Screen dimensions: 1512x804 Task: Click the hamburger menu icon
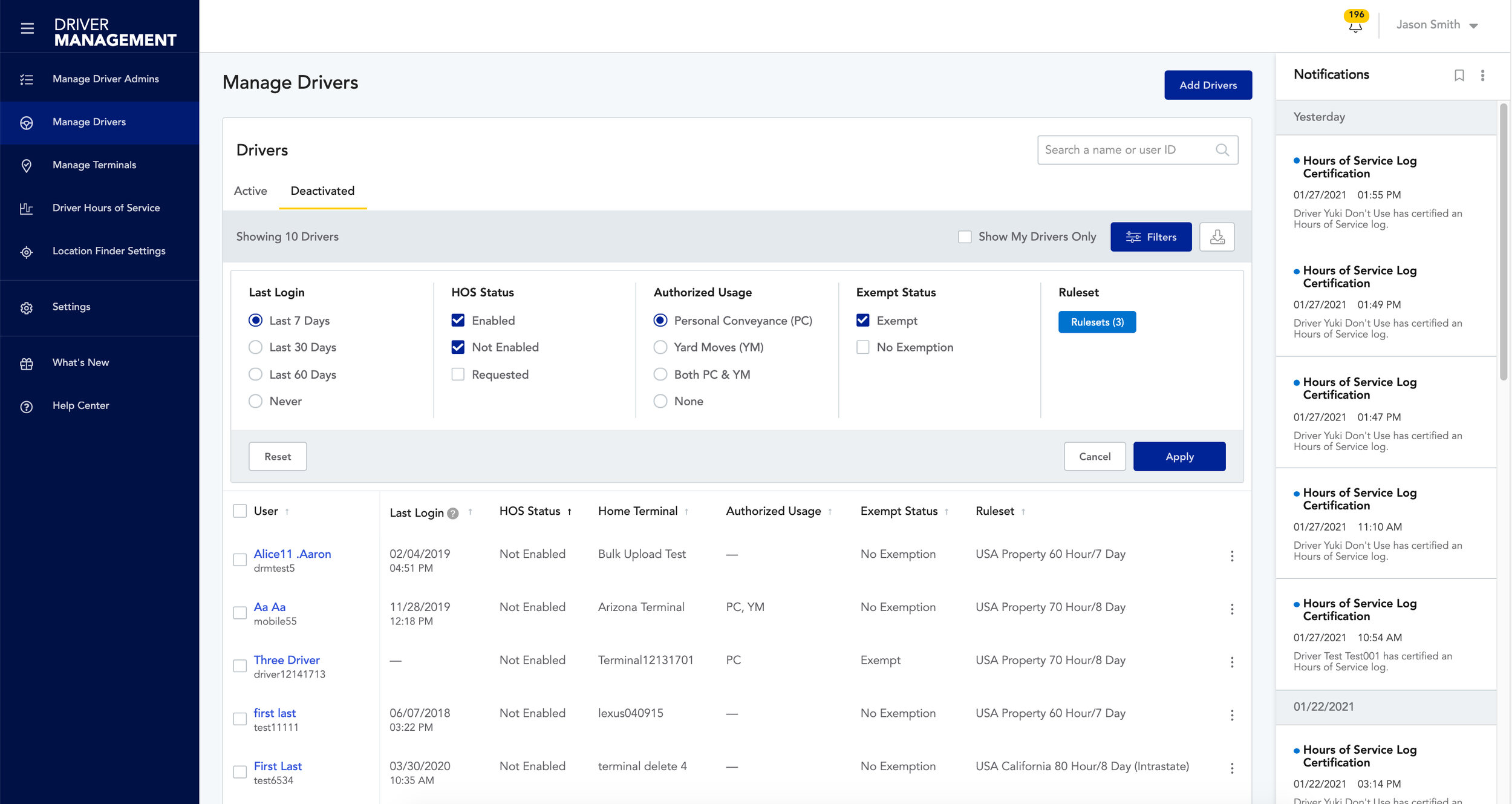[27, 28]
